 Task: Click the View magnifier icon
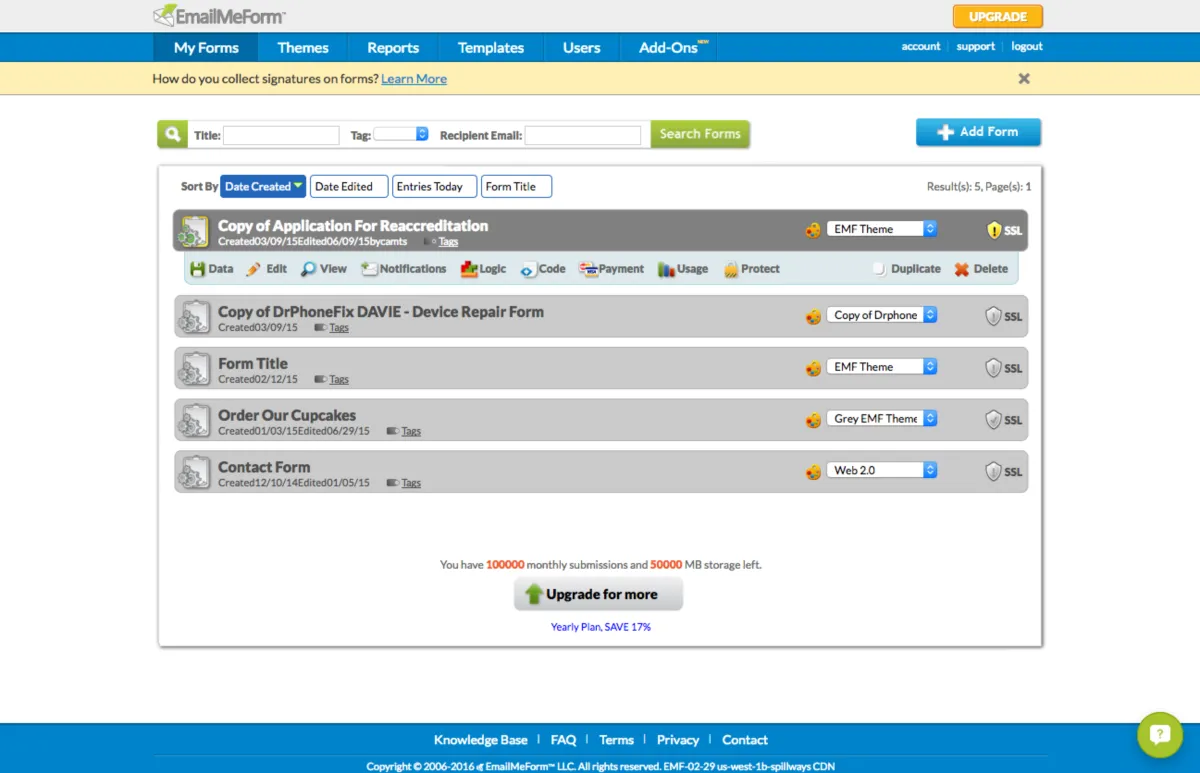click(308, 269)
